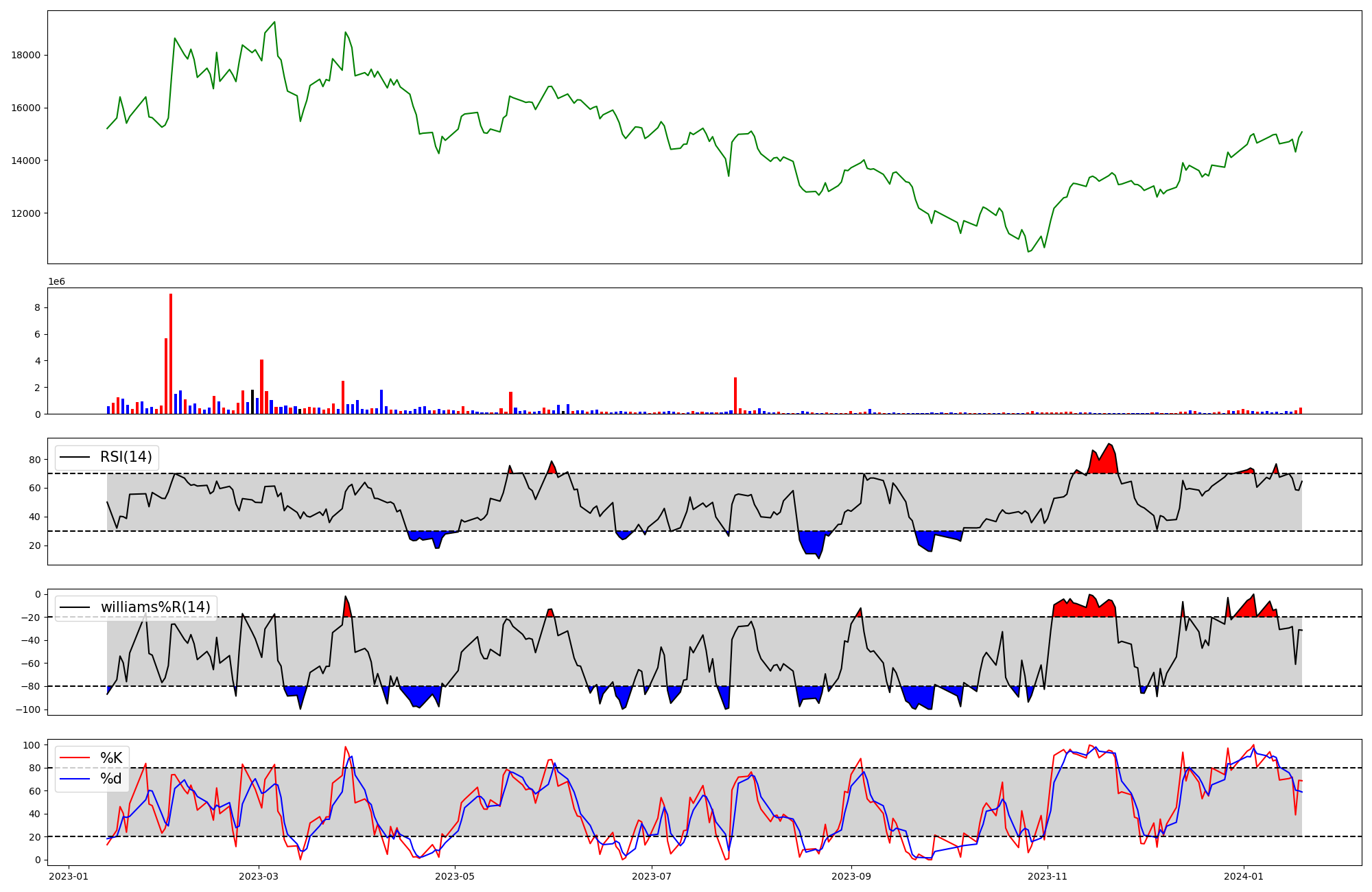Click the 2023-03 x-axis date label
Screen dimensions: 1372x892
pos(258,876)
